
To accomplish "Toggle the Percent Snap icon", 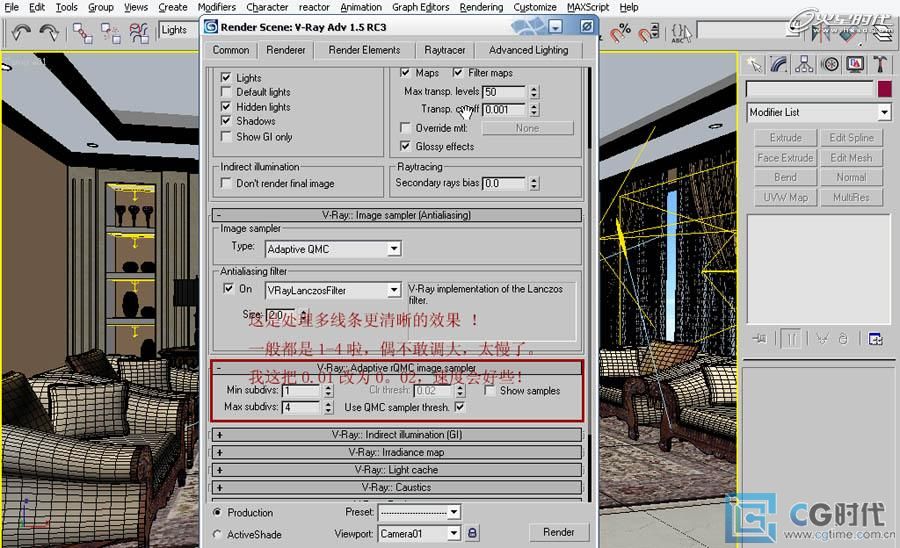I will 620,33.
